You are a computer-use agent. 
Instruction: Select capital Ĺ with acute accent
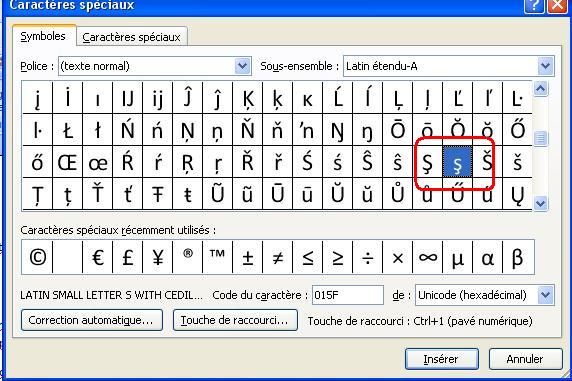tap(337, 98)
